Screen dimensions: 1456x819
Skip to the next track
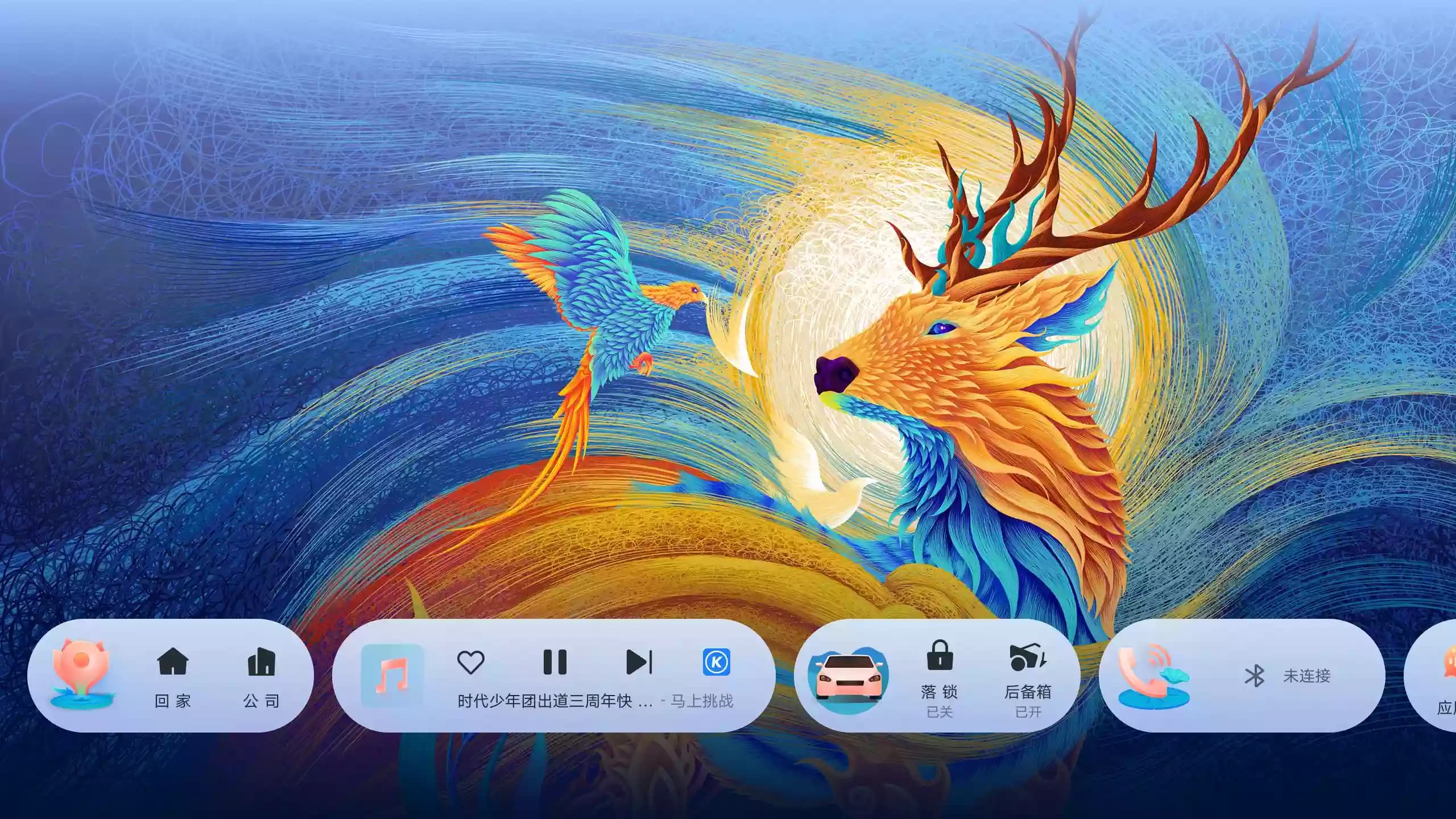(639, 662)
